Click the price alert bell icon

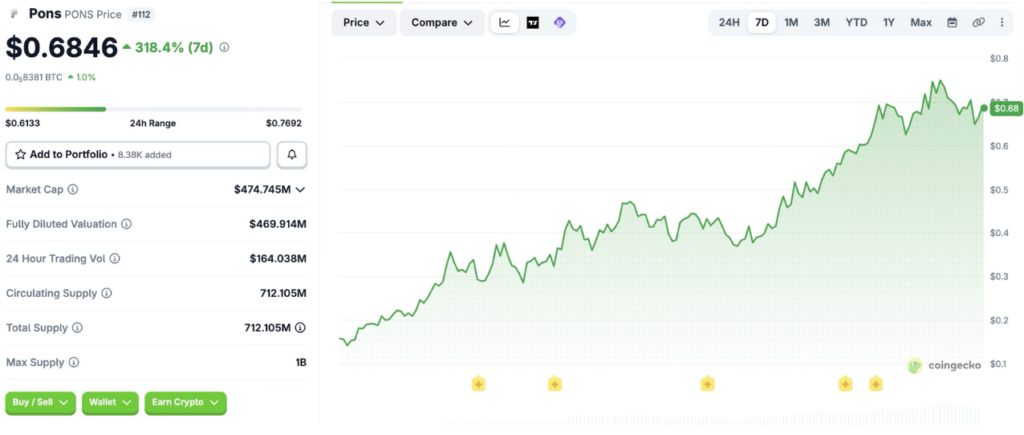coord(292,155)
